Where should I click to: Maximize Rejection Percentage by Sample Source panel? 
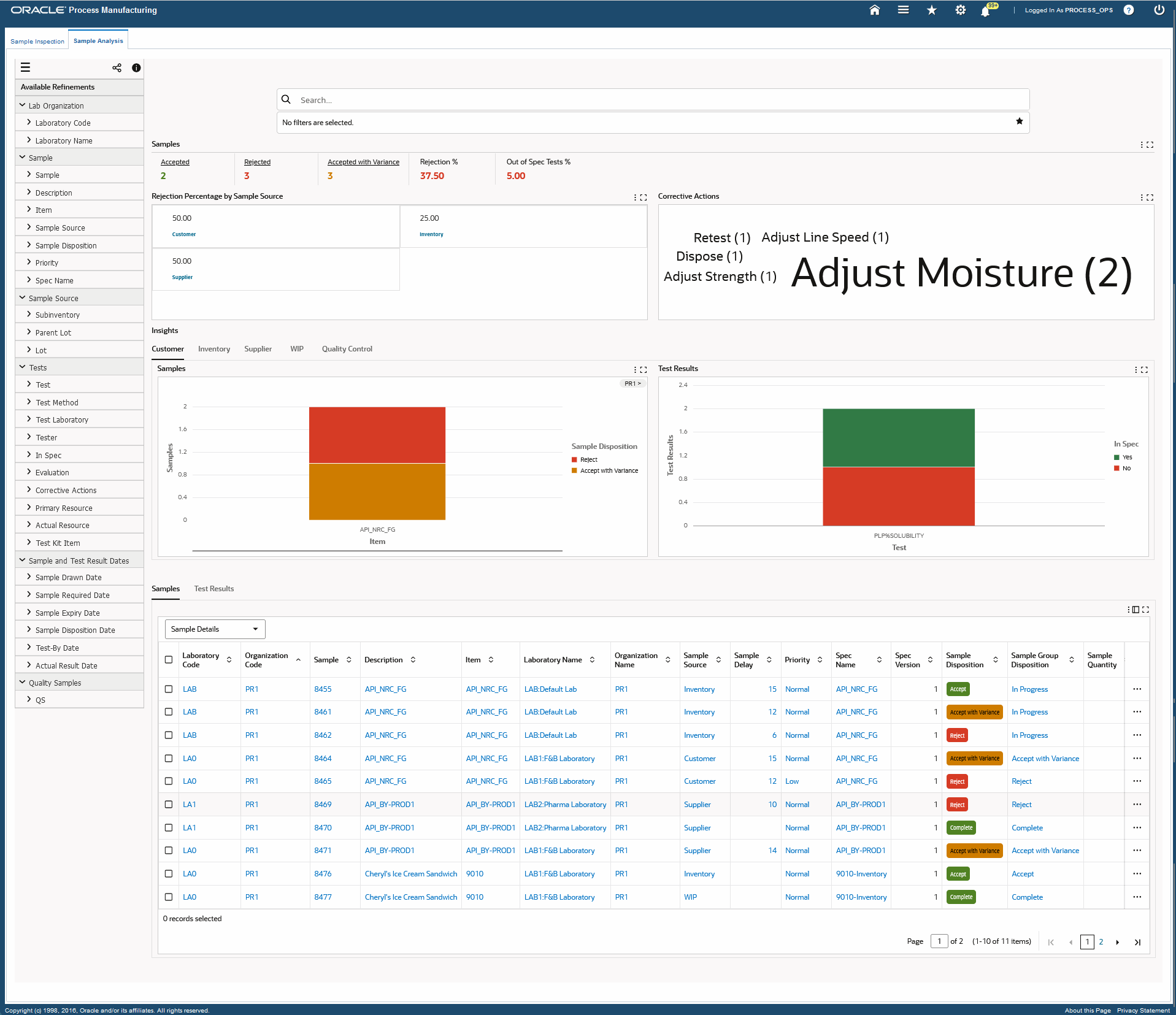coord(644,197)
